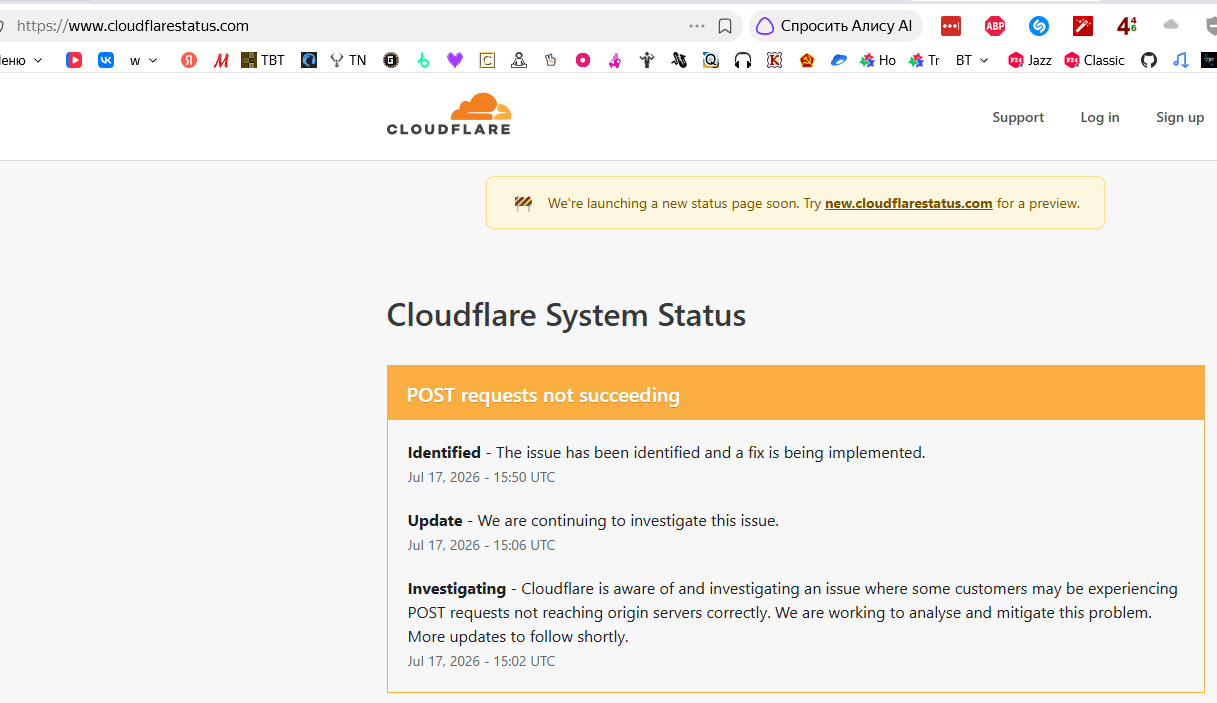This screenshot has height=703, width=1217.
Task: Click the Cloudflare logo
Action: 449,114
